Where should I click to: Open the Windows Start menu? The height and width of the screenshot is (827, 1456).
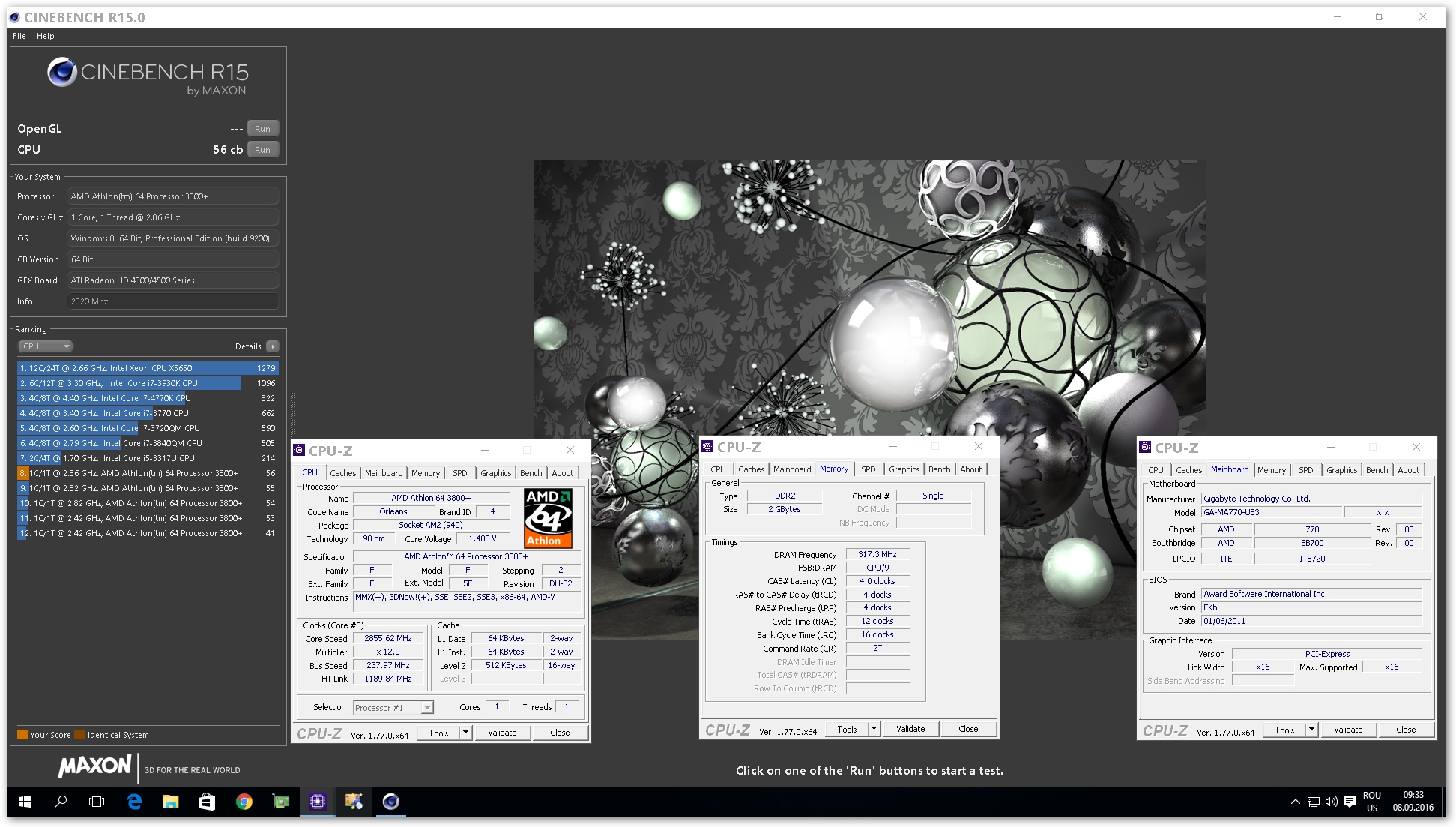click(25, 802)
